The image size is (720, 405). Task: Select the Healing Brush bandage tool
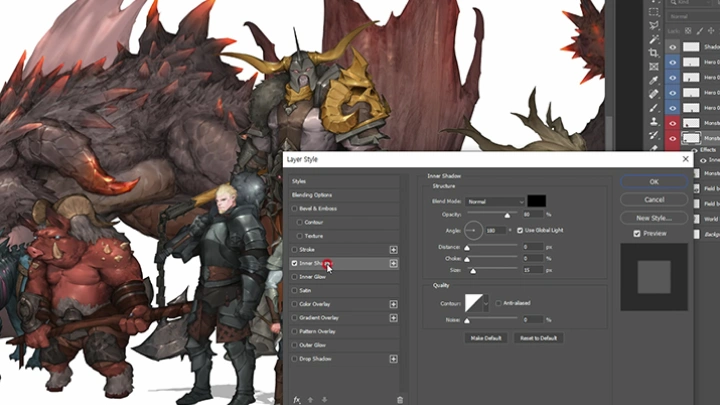tap(654, 94)
